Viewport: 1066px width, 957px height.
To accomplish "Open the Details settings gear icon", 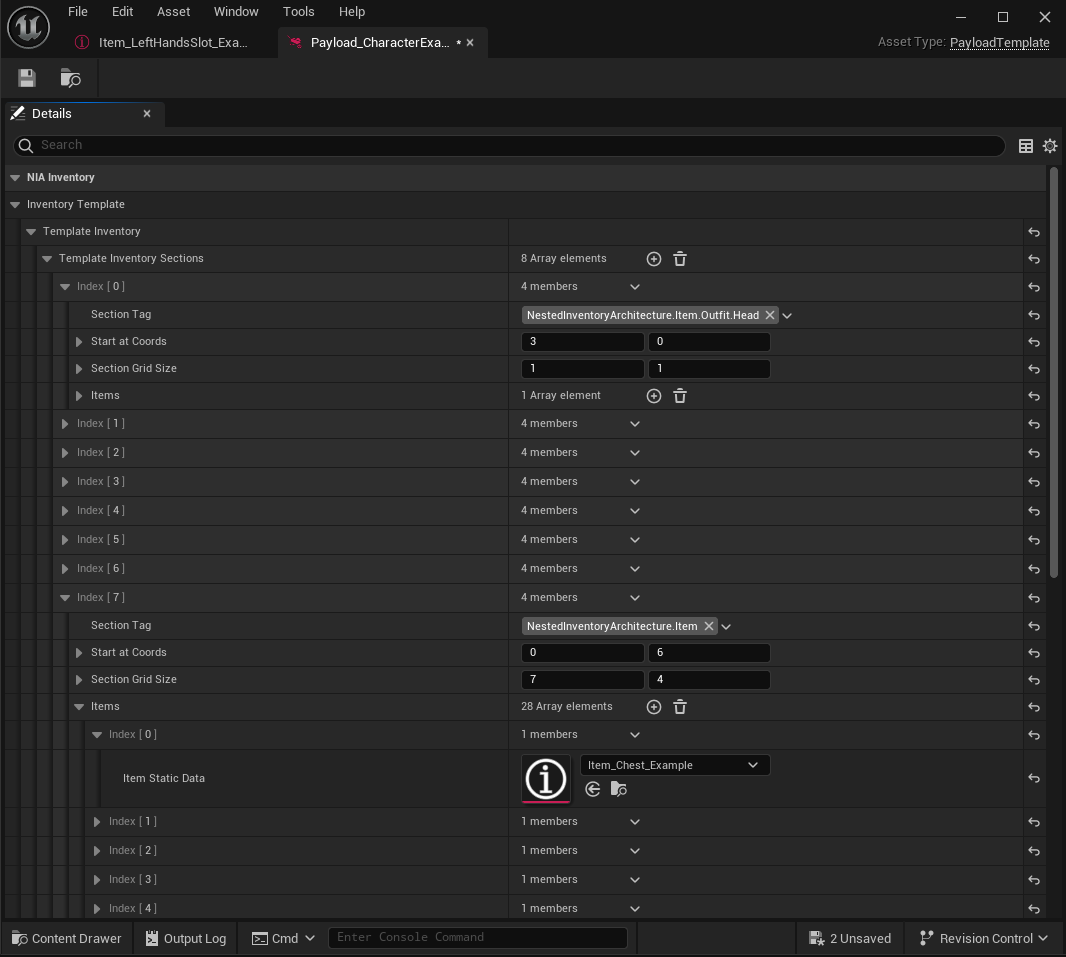I will (1050, 146).
